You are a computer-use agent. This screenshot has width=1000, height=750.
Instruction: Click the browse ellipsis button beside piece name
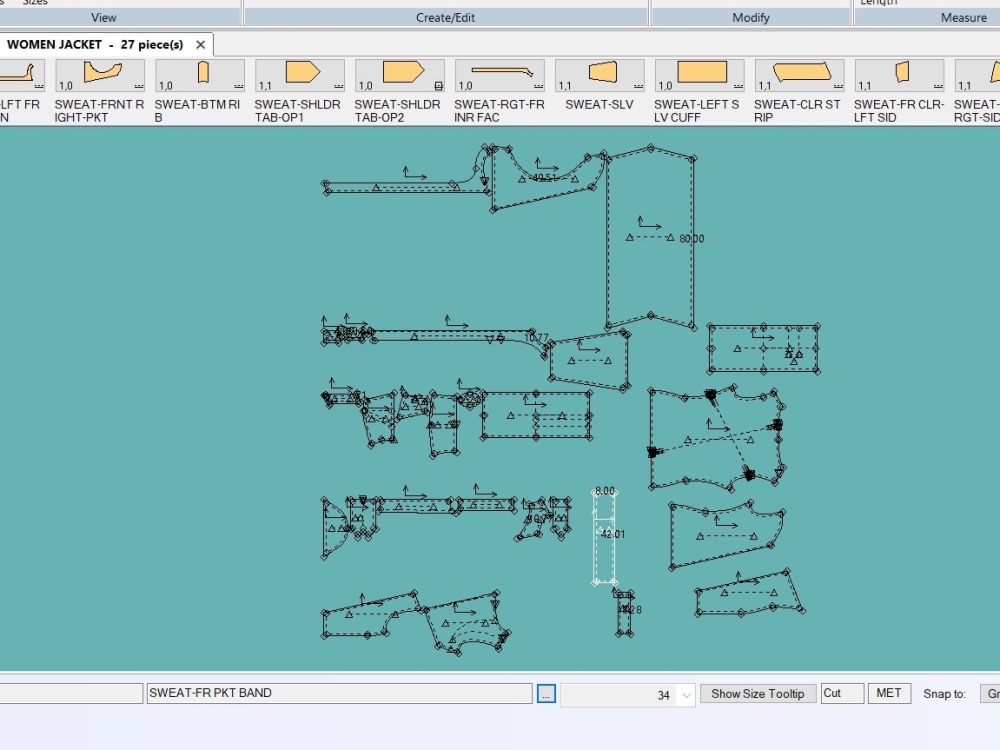[546, 694]
